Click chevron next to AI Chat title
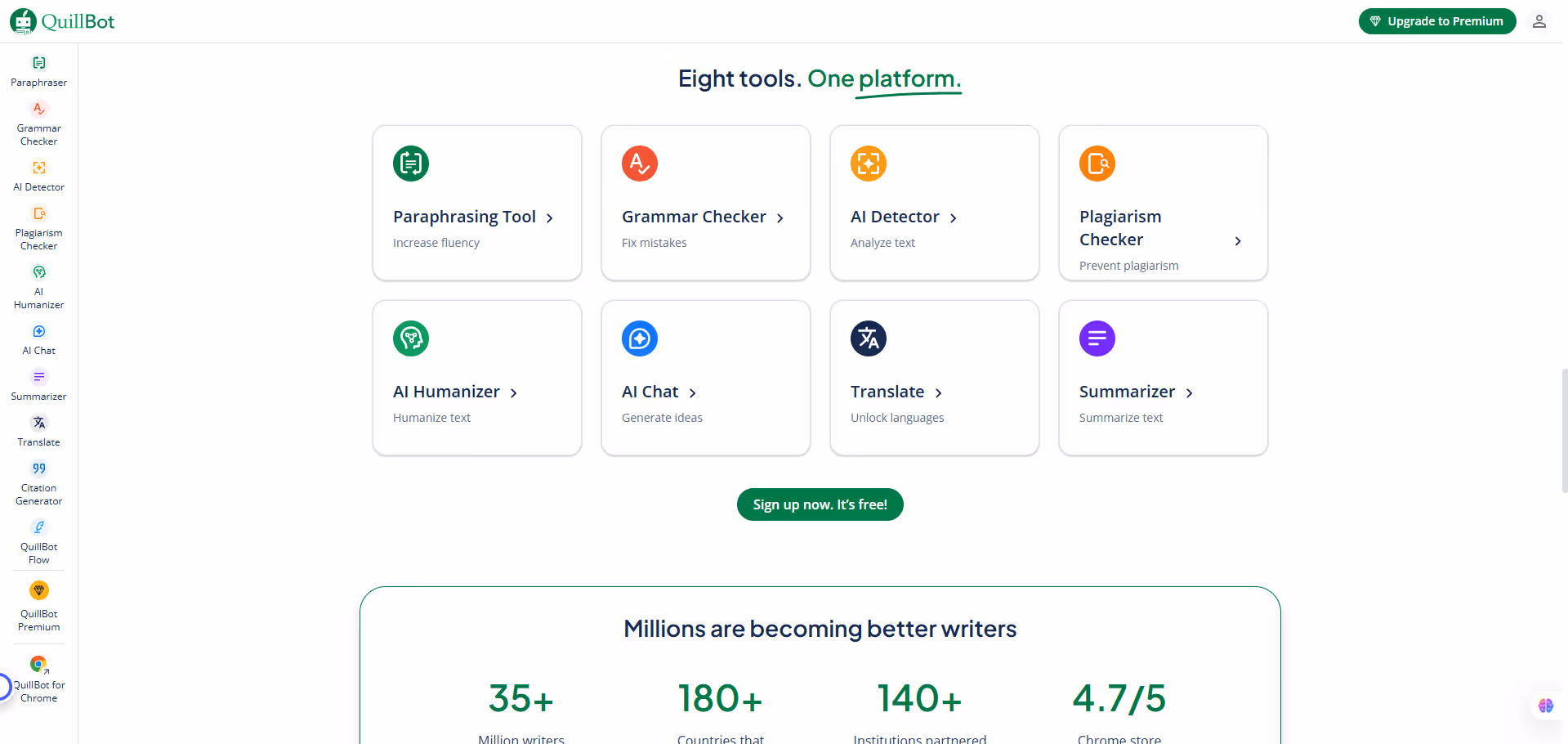Viewport: 1568px width, 744px height. [x=693, y=393]
